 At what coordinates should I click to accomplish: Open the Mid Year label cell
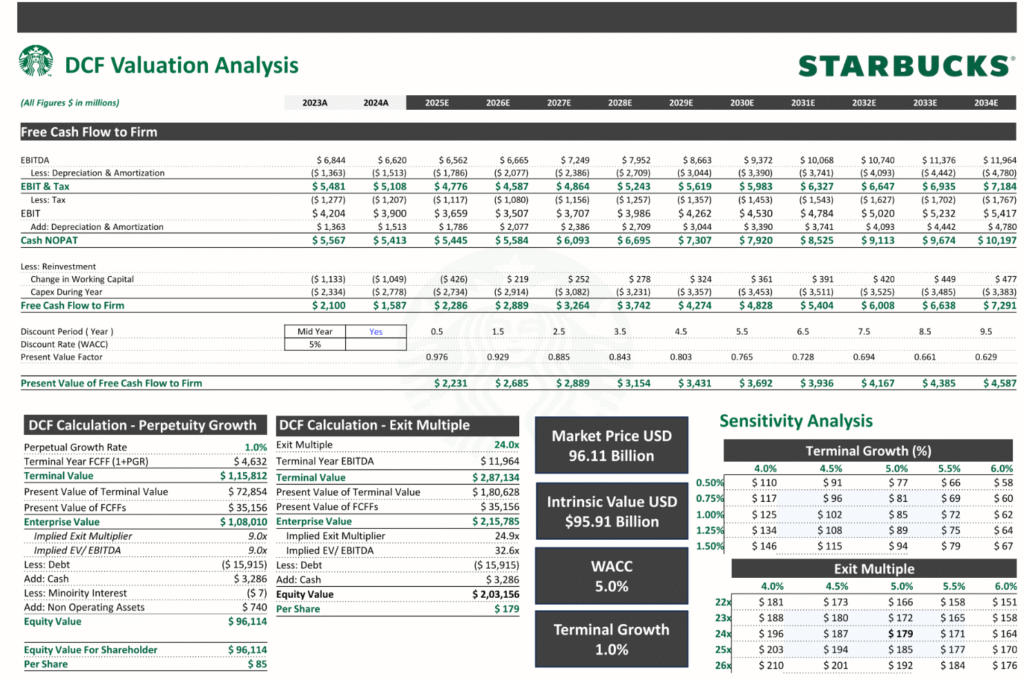point(315,331)
